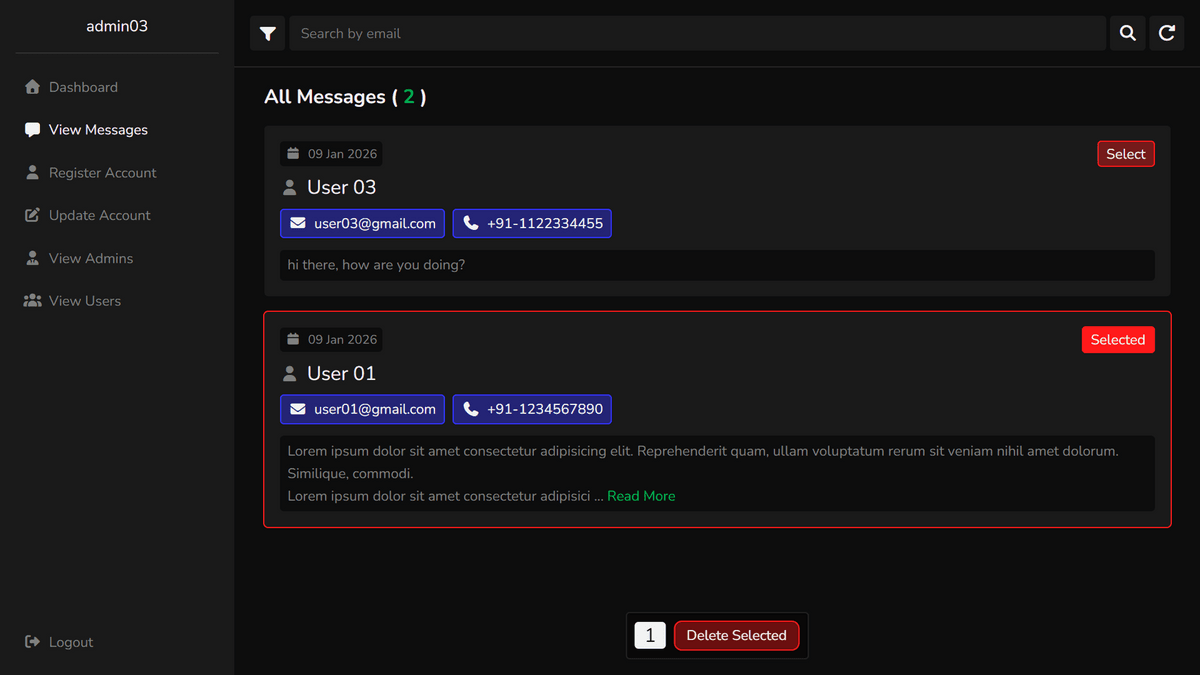Click the filter funnel icon
The image size is (1200, 675).
click(267, 34)
